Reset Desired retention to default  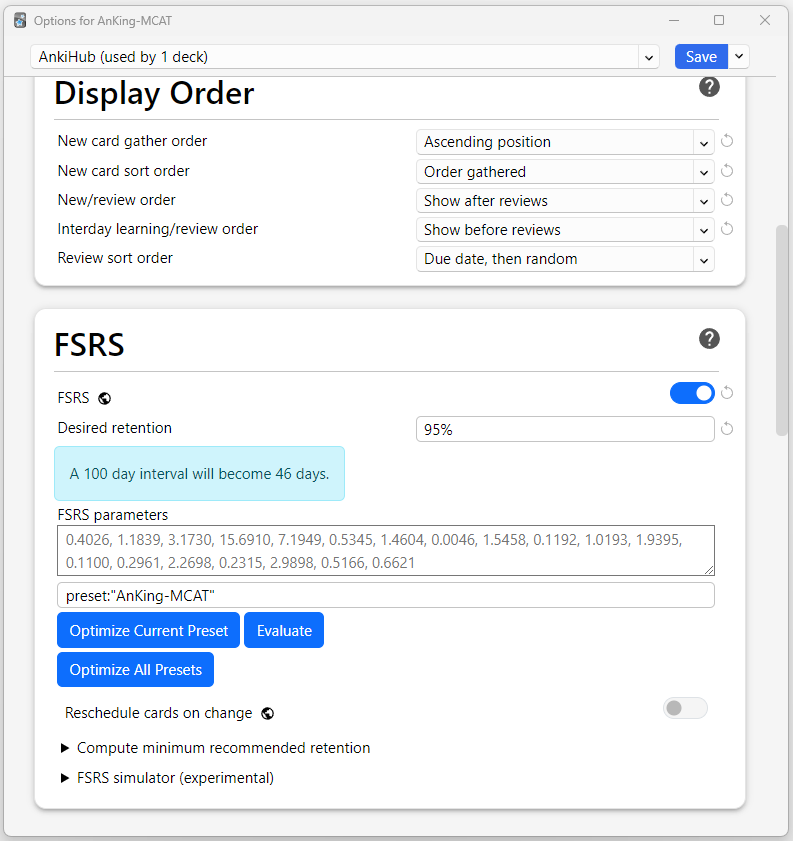pyautogui.click(x=727, y=429)
